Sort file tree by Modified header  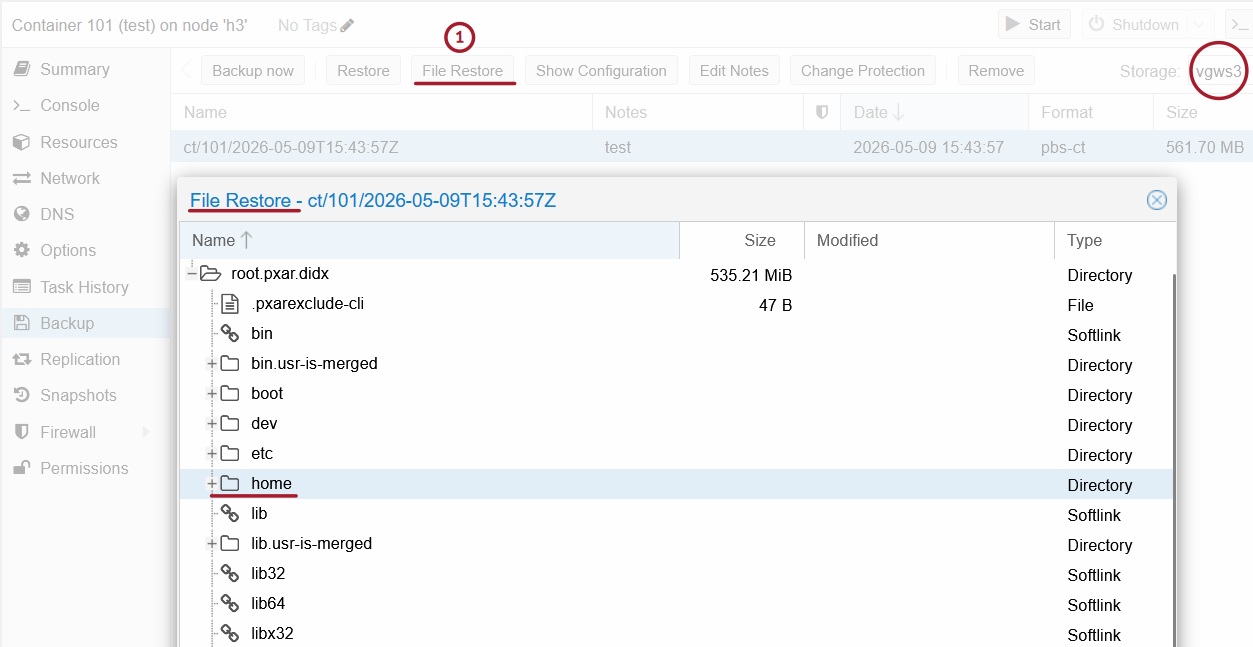[929, 240]
